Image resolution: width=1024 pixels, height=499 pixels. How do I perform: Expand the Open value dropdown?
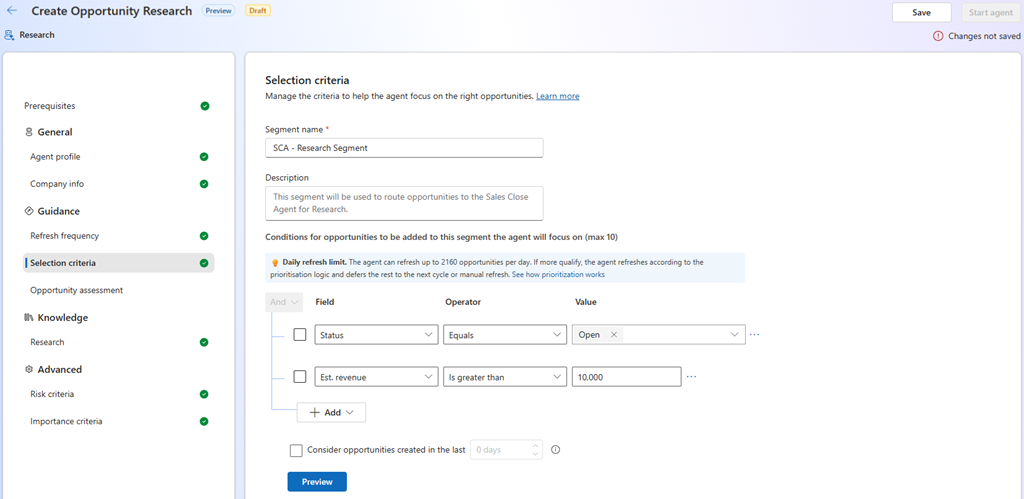(x=736, y=334)
